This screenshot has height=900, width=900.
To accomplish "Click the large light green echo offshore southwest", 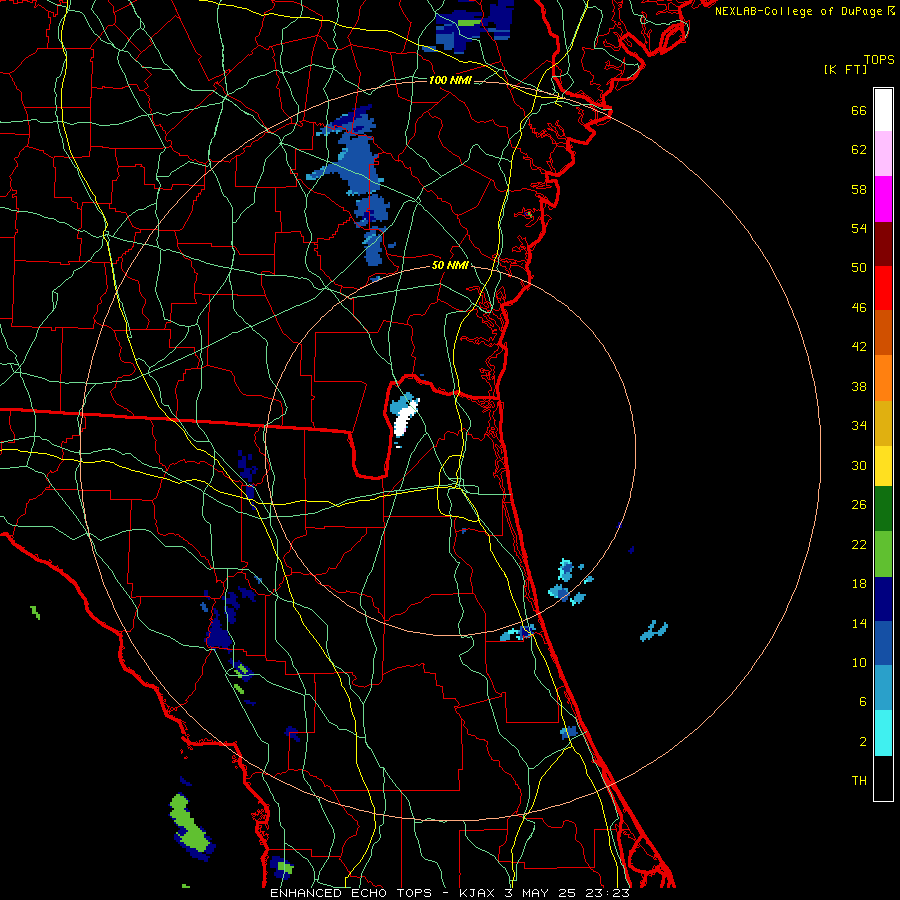I will point(189,824).
